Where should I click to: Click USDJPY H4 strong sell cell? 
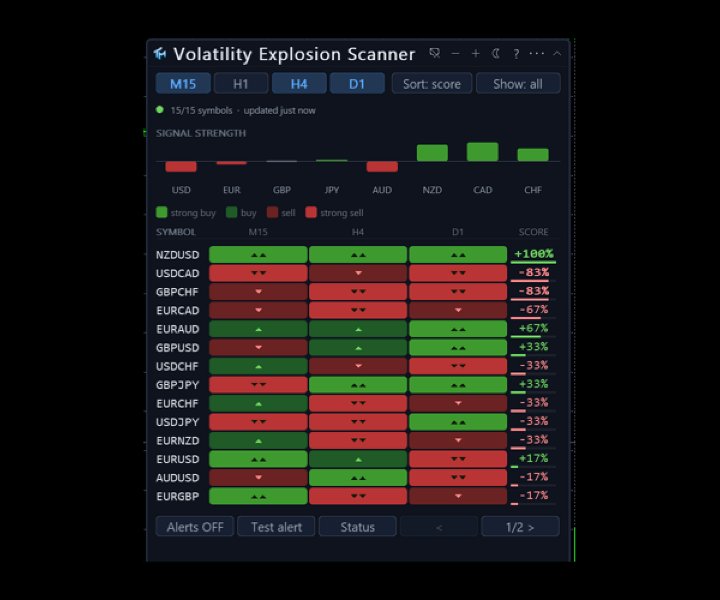tap(358, 422)
